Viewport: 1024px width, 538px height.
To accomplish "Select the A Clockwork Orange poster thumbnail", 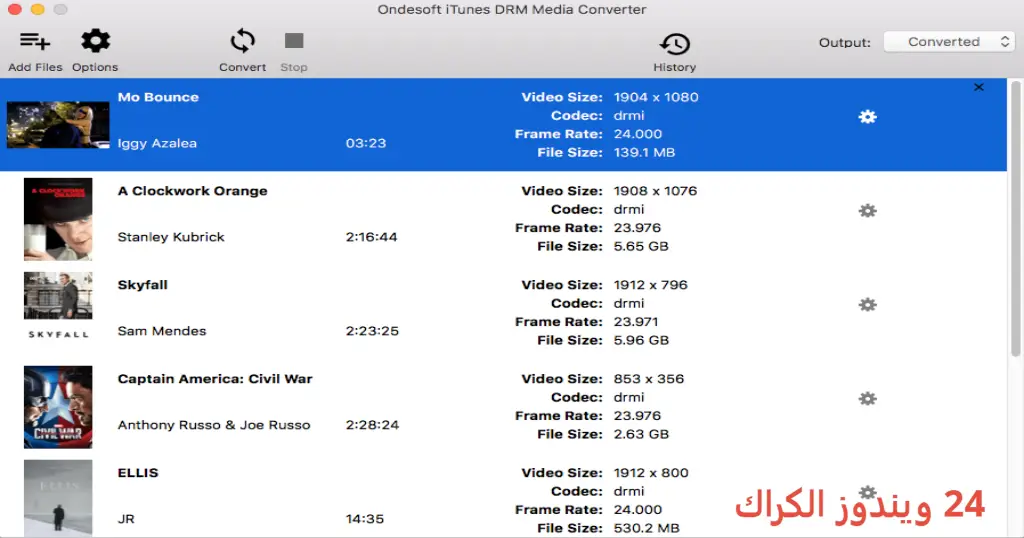I will (x=58, y=219).
